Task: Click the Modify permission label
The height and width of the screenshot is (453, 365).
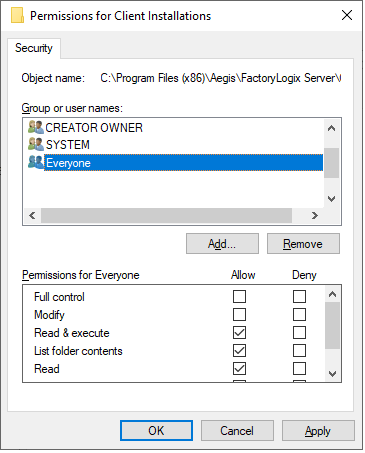Action: pos(49,315)
